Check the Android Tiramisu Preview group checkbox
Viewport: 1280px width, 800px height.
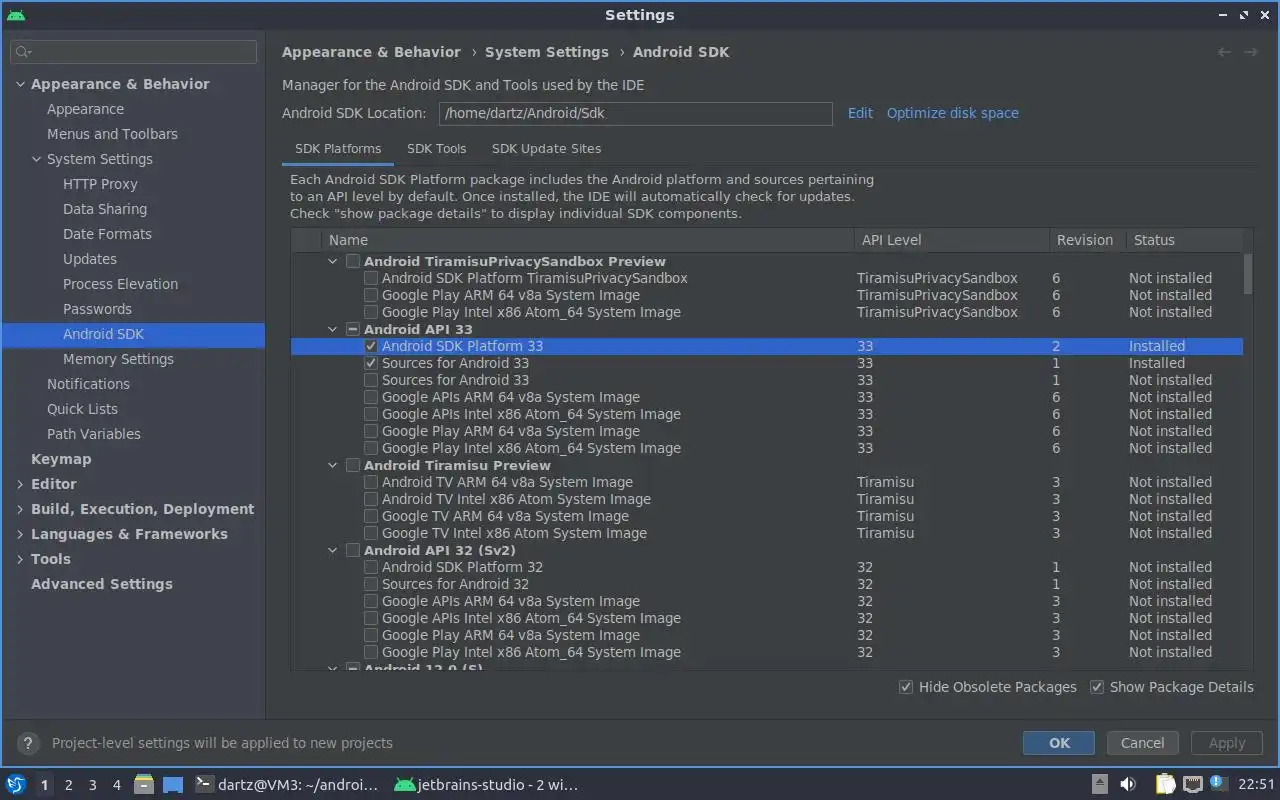[x=353, y=465]
